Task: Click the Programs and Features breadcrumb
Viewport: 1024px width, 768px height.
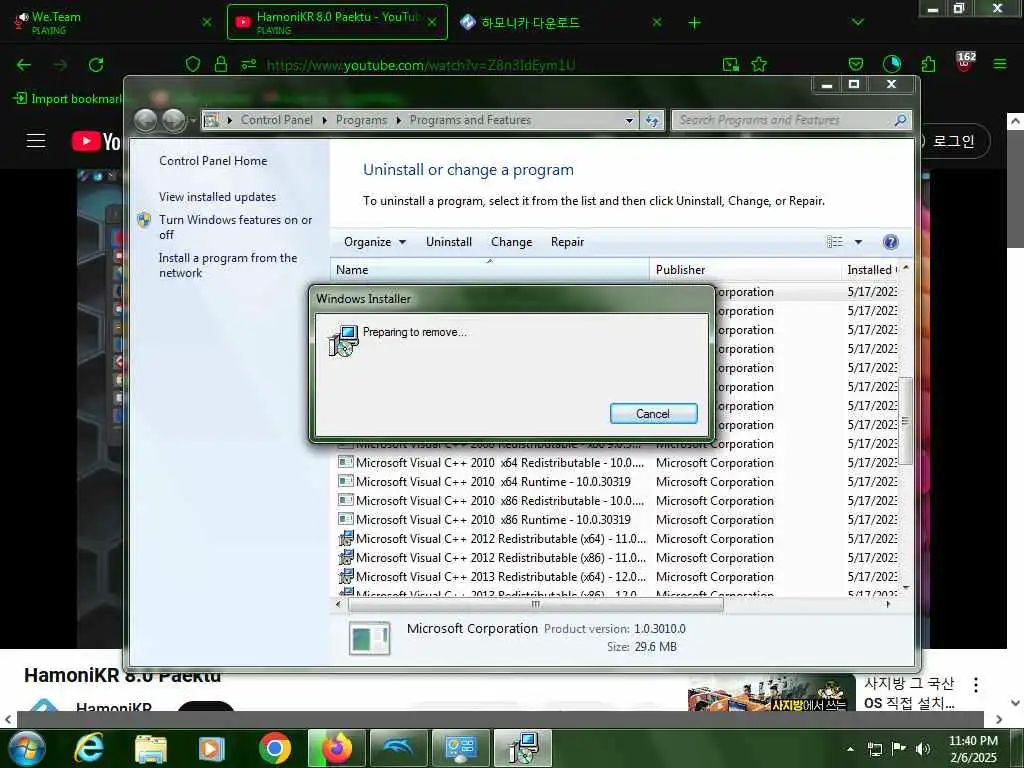Action: [470, 120]
